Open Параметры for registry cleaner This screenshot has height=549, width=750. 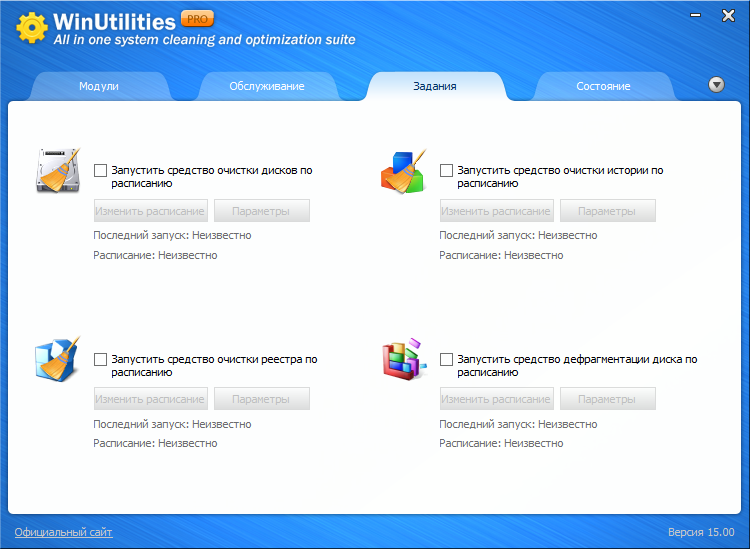click(x=262, y=399)
